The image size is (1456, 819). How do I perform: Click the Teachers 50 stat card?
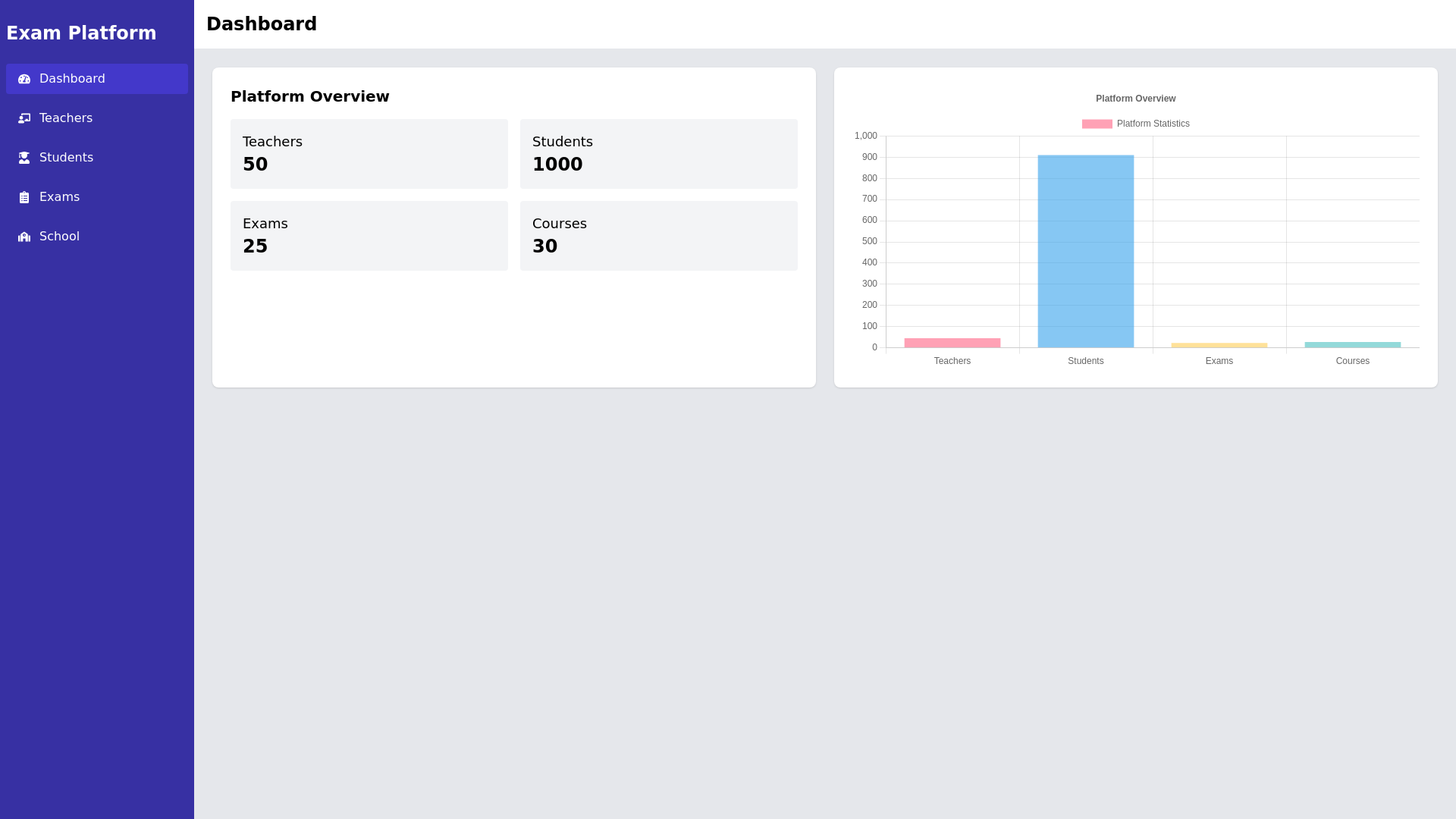point(369,153)
